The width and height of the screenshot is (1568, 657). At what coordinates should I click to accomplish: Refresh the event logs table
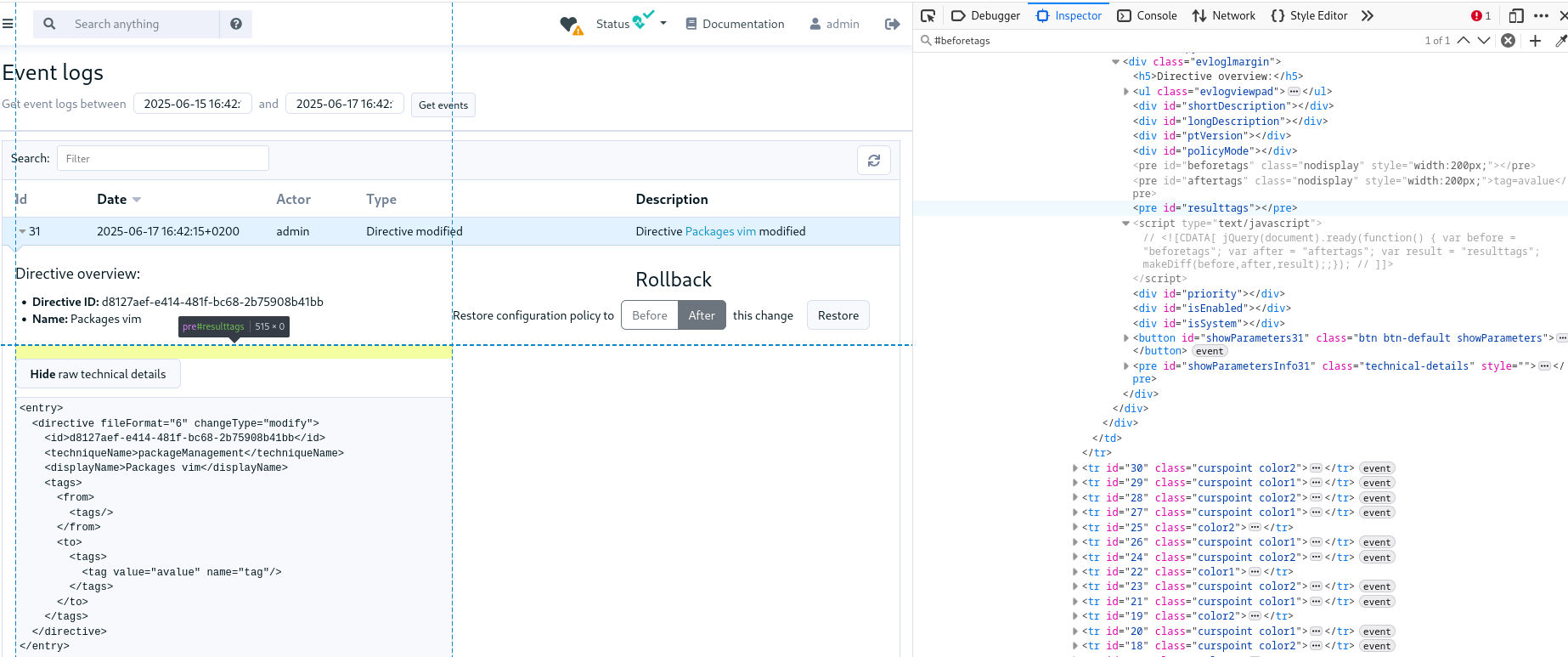click(x=874, y=160)
